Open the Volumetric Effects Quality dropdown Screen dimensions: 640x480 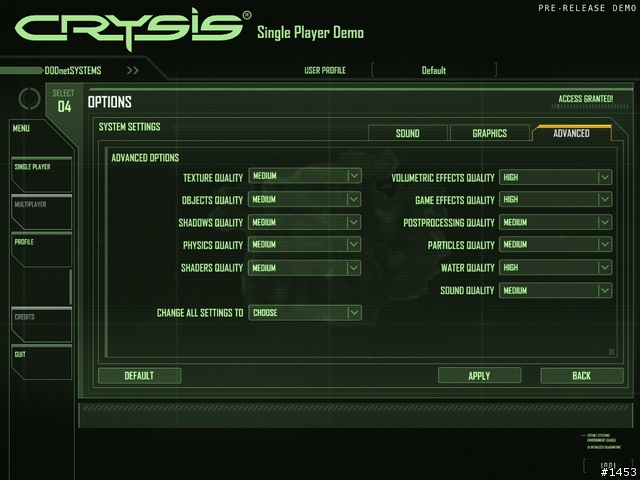556,177
